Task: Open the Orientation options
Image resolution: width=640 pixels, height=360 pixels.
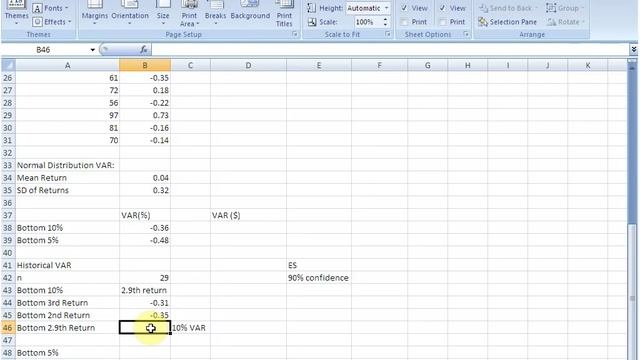Action: pyautogui.click(x=130, y=13)
